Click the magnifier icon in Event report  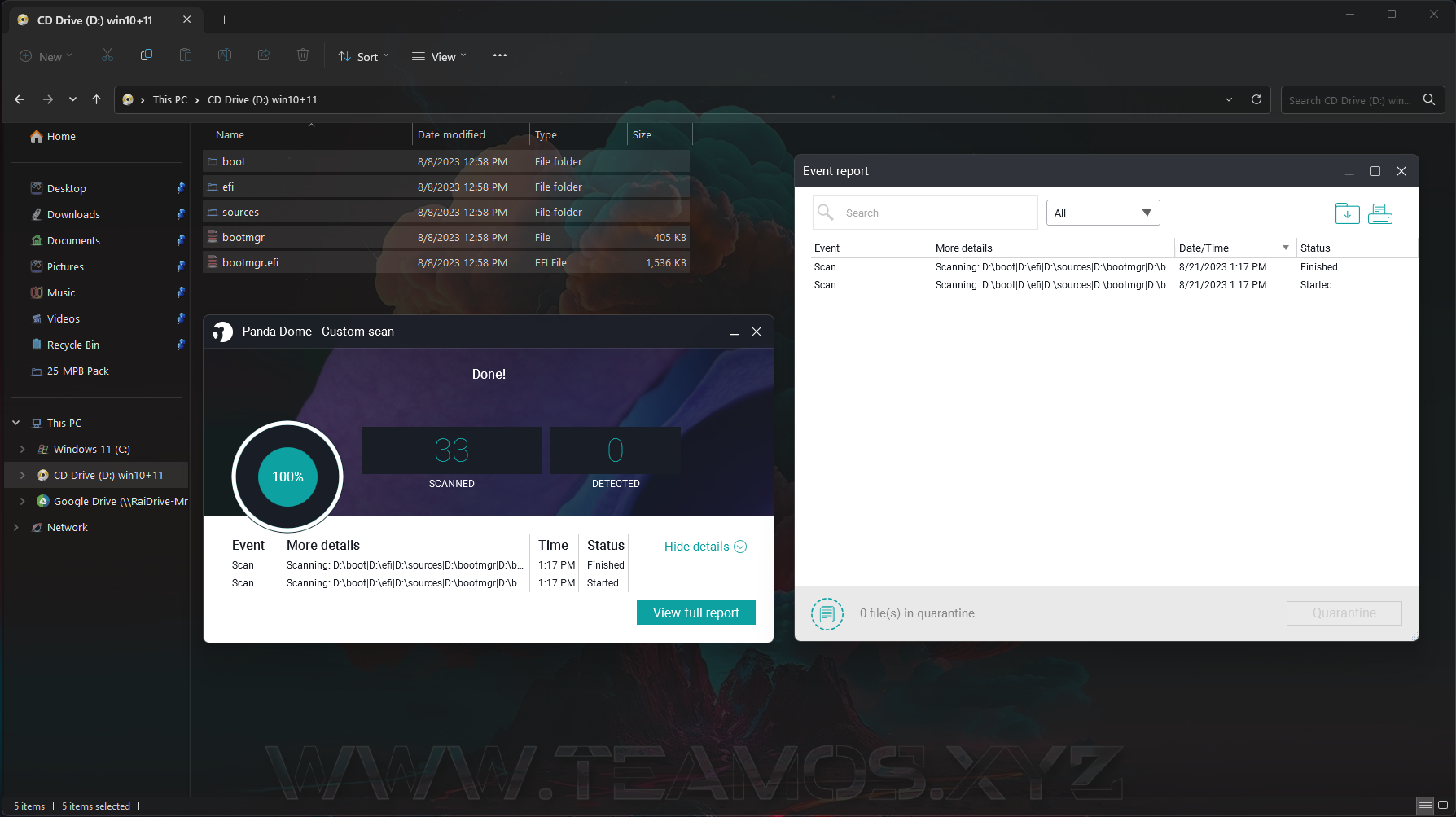tap(826, 213)
